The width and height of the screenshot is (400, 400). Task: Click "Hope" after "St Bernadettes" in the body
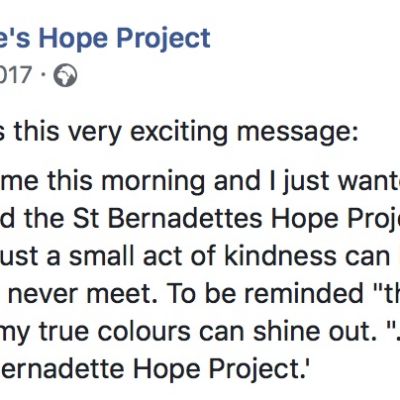coord(300,221)
